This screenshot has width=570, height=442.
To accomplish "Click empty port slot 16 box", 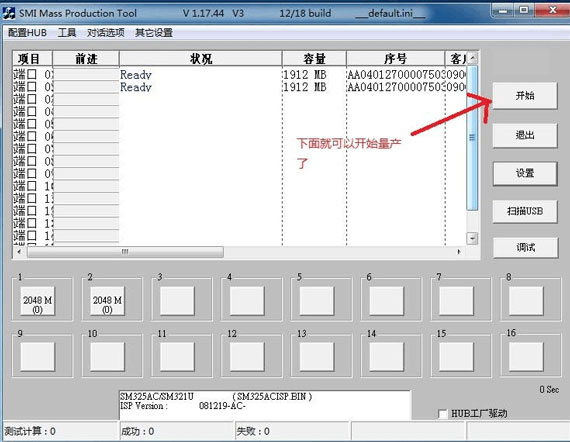I will [x=526, y=357].
